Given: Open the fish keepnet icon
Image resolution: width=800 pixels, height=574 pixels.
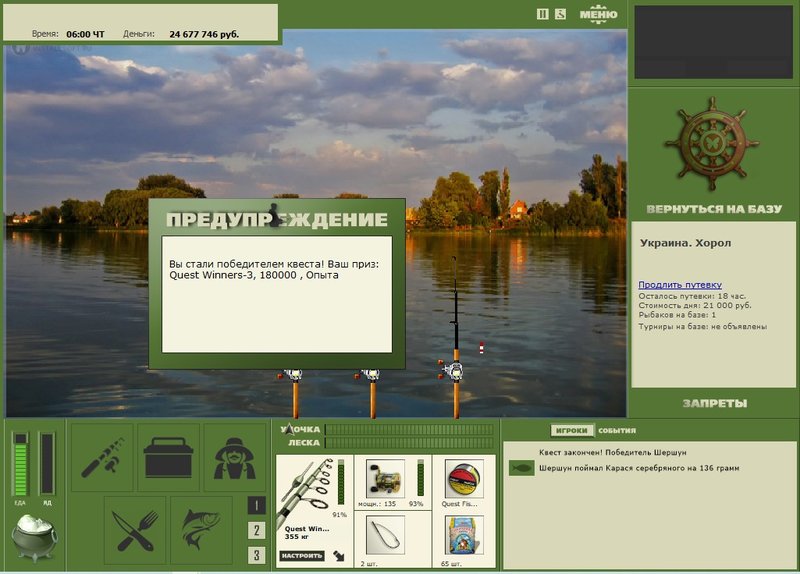Looking at the screenshot, I should tap(202, 531).
